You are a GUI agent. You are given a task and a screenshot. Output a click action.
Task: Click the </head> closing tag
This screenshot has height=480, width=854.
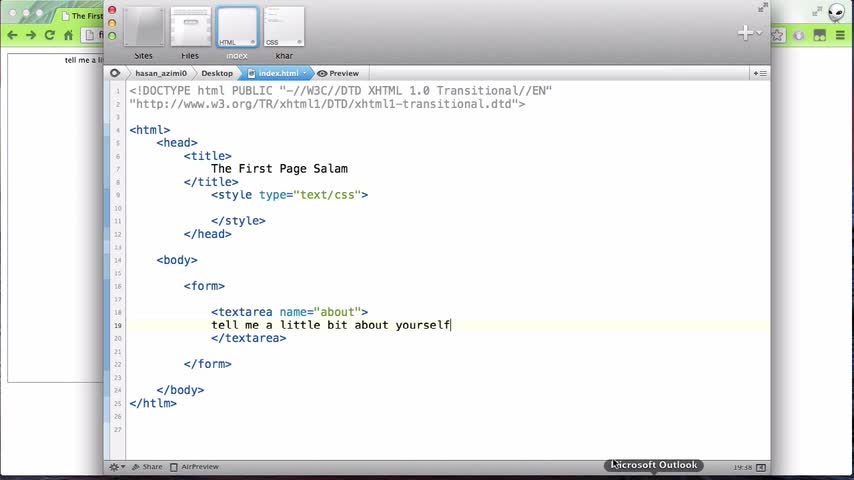208,234
